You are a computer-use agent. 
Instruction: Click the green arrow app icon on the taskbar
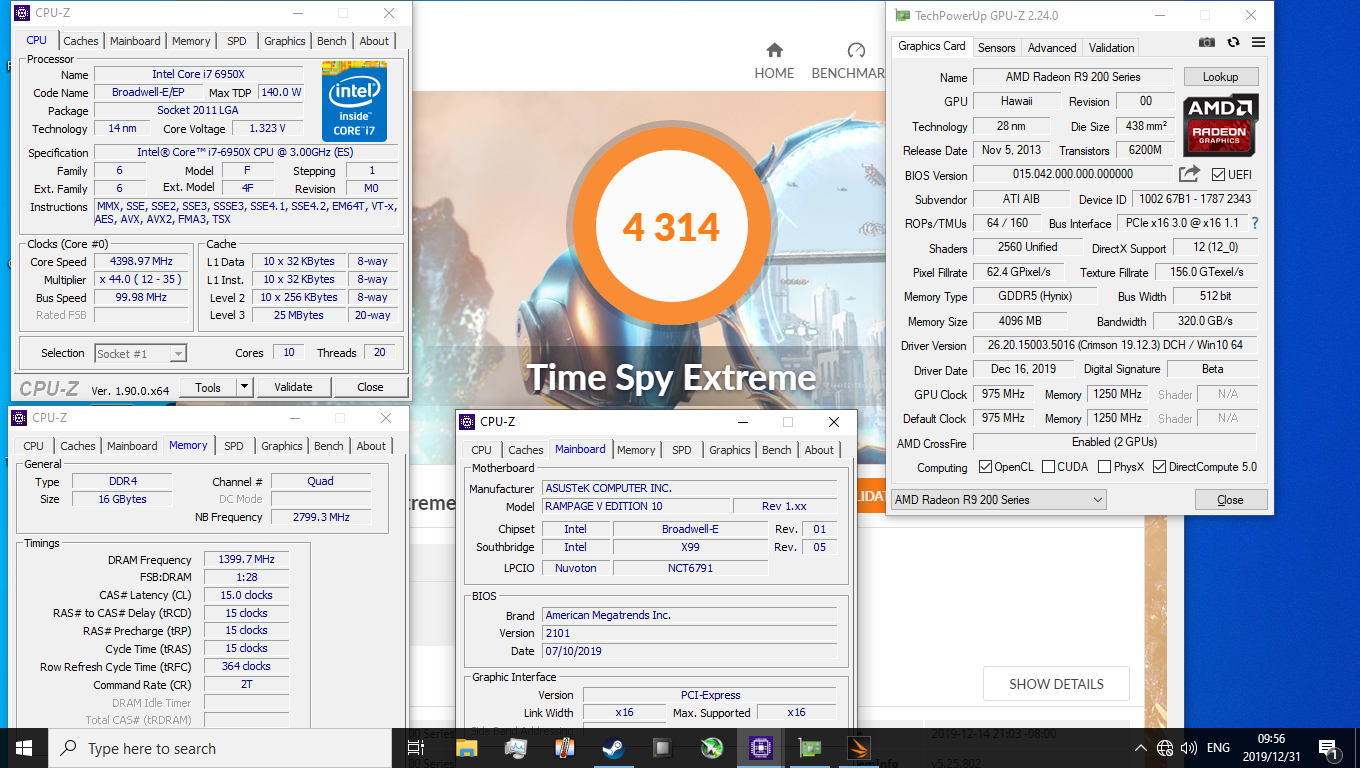coord(711,748)
